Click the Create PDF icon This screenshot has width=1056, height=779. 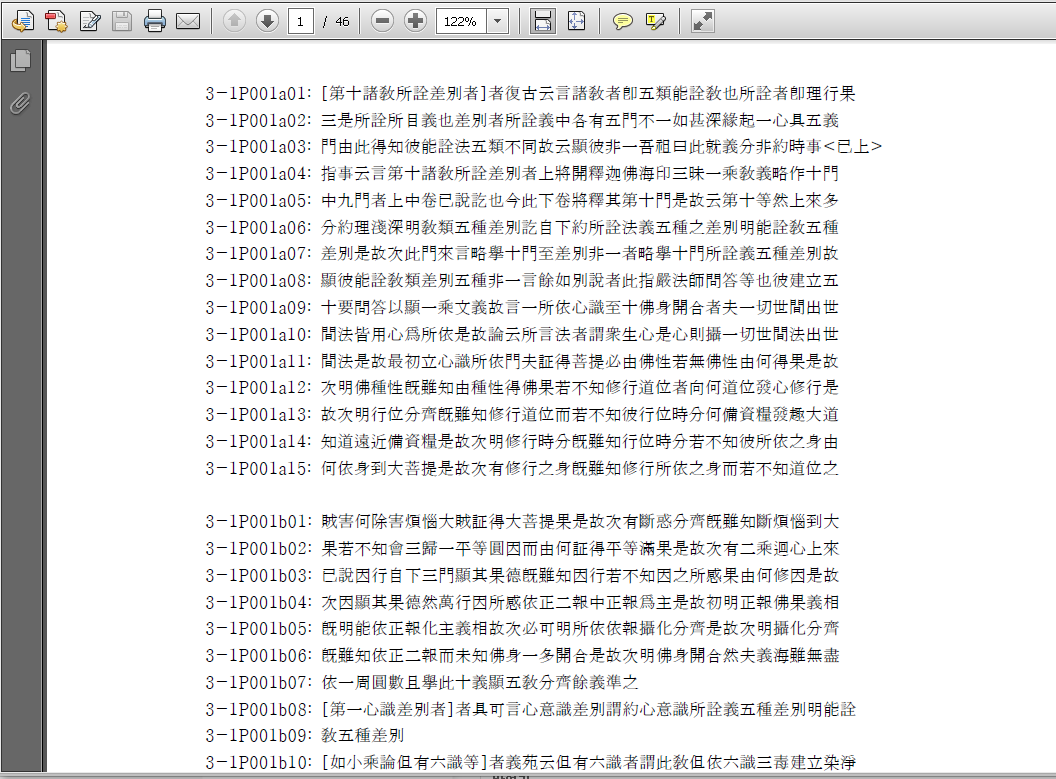pyautogui.click(x=56, y=20)
